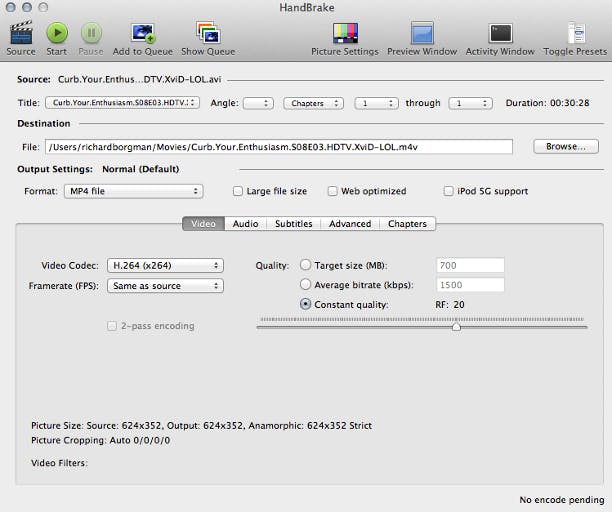
Task: Click the Pause toolbar icon
Action: [x=91, y=33]
